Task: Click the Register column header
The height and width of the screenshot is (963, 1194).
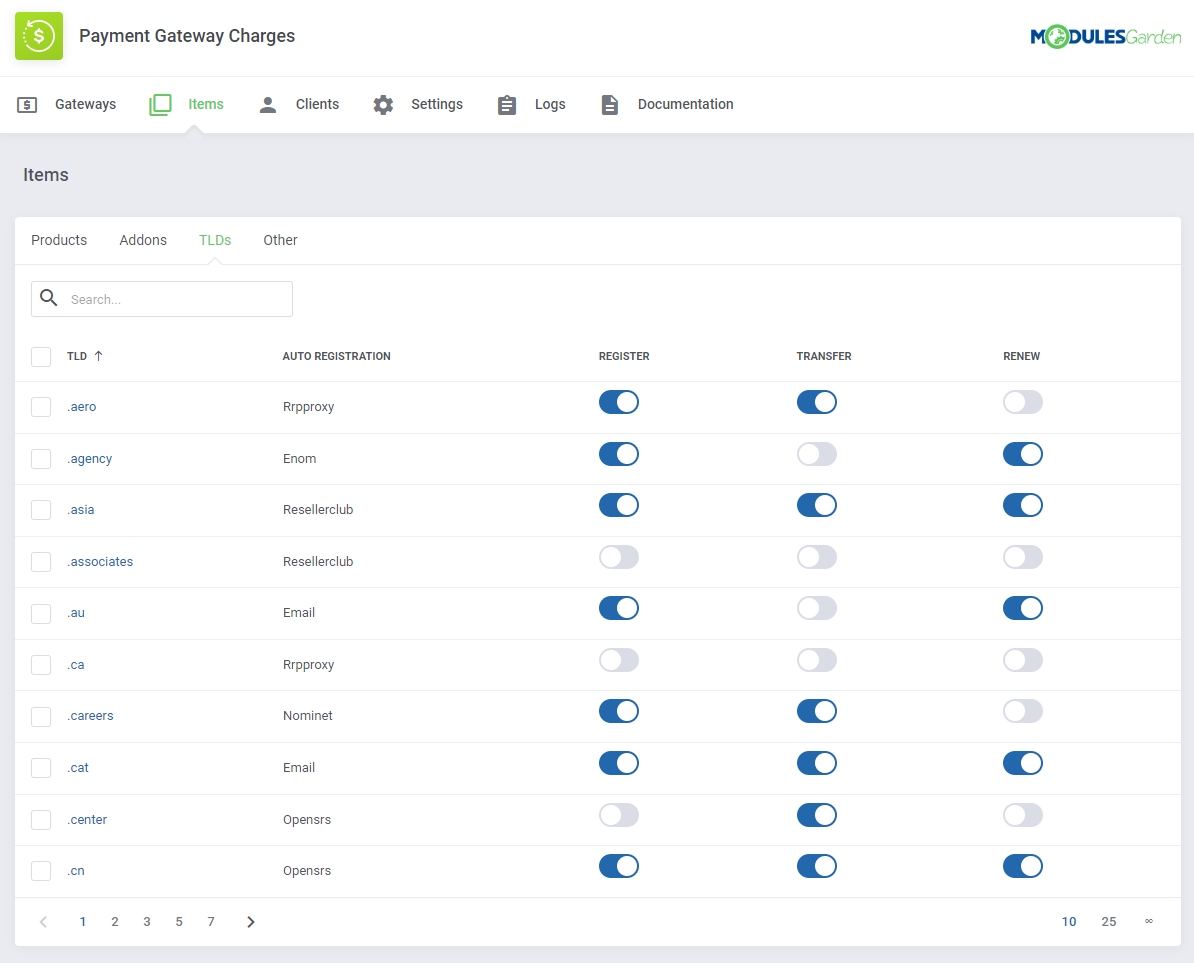Action: tap(624, 356)
